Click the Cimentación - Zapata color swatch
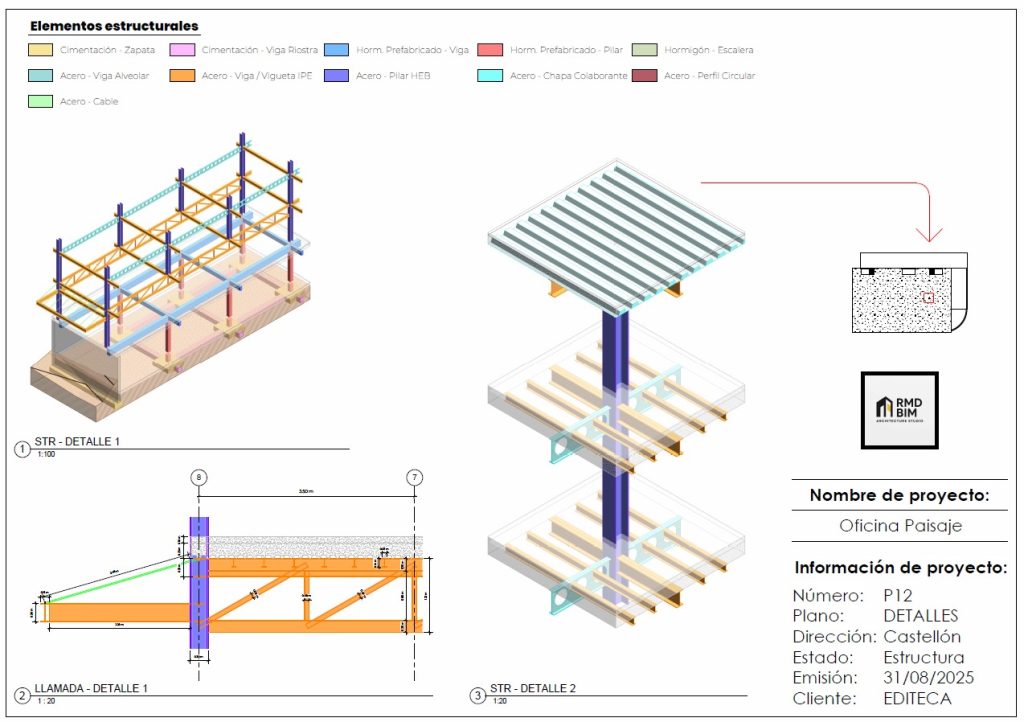 41,50
